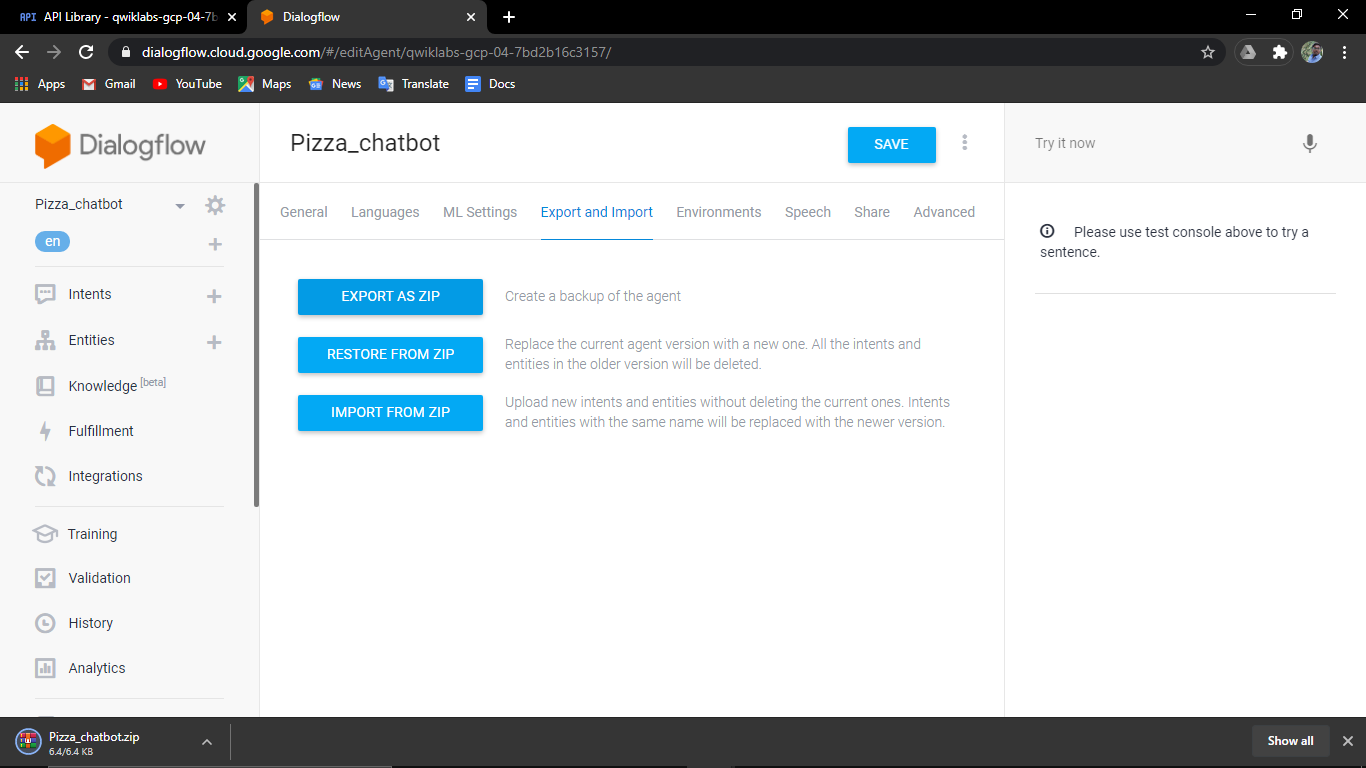Activate the test console microphone
The image size is (1366, 768).
point(1310,143)
